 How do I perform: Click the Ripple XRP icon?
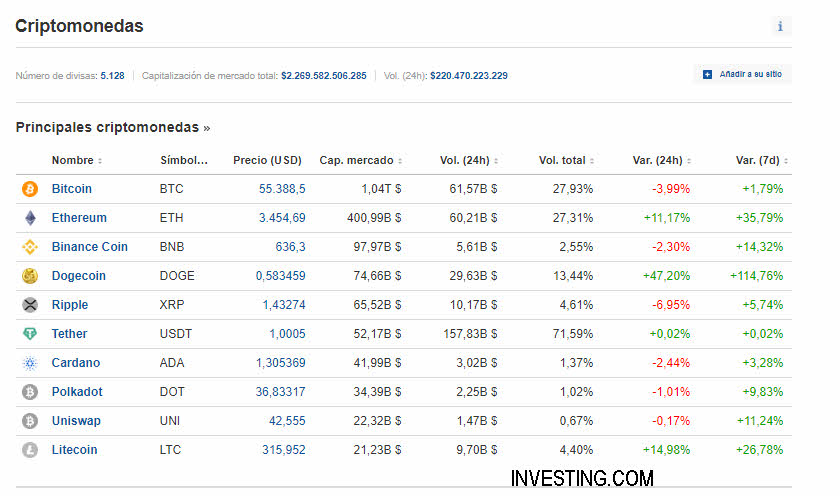click(x=29, y=304)
